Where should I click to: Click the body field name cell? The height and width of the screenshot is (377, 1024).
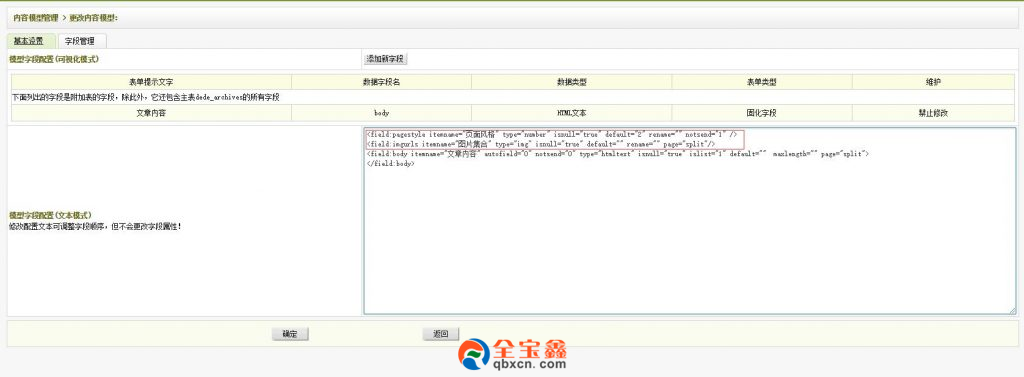point(381,113)
